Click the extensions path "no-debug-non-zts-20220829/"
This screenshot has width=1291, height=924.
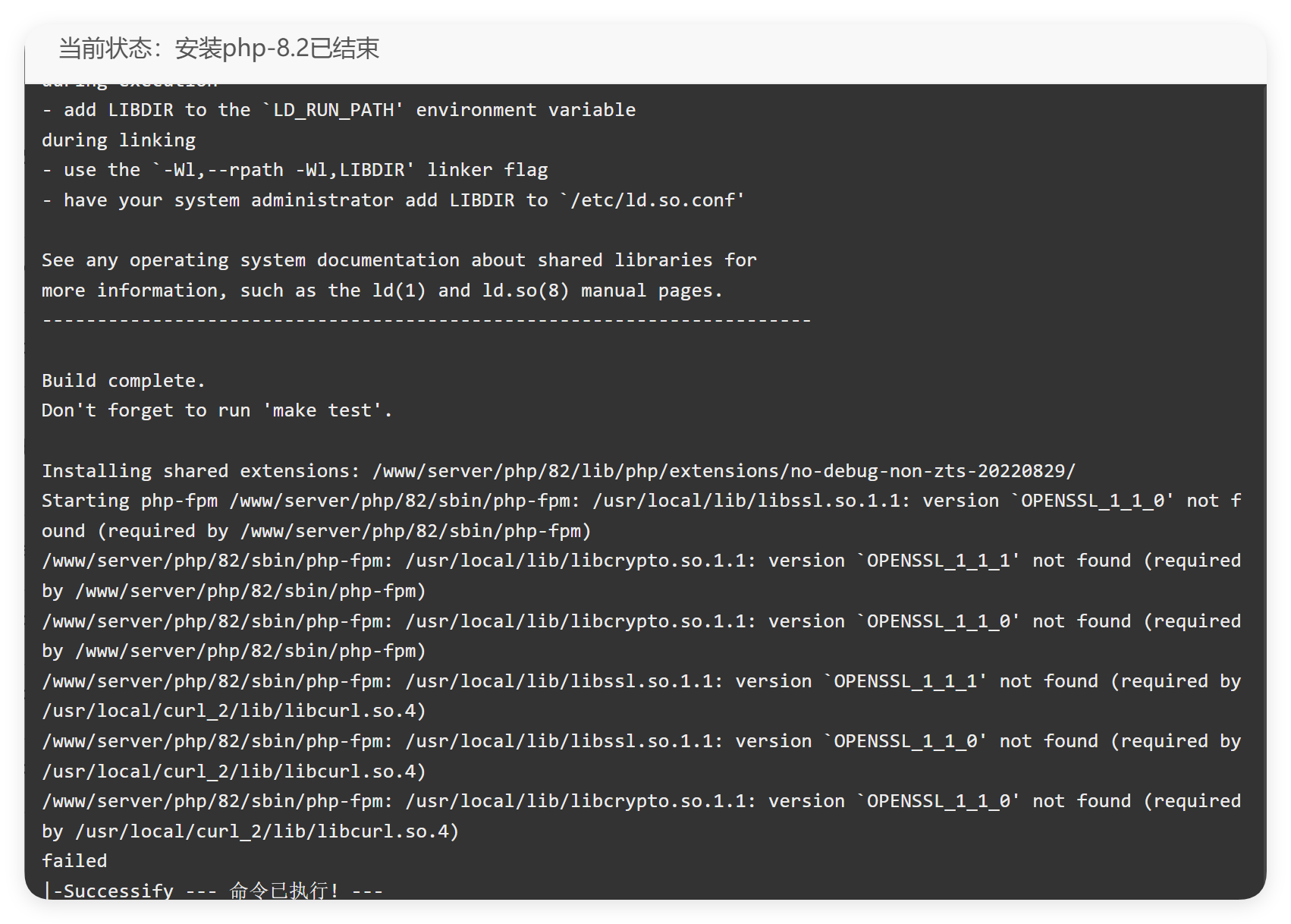pyautogui.click(x=932, y=471)
